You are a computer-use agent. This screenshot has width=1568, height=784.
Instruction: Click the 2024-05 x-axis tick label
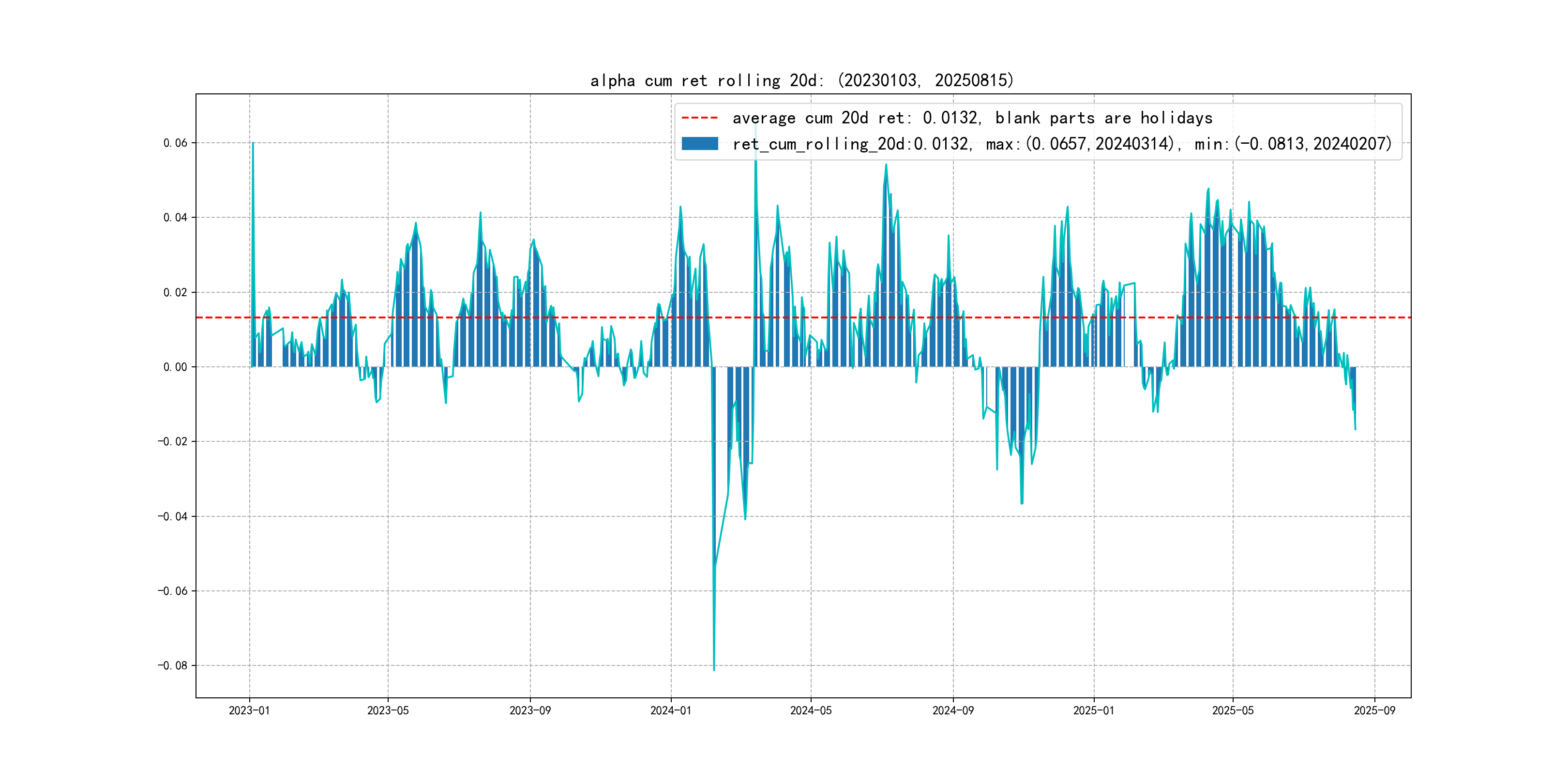click(811, 710)
